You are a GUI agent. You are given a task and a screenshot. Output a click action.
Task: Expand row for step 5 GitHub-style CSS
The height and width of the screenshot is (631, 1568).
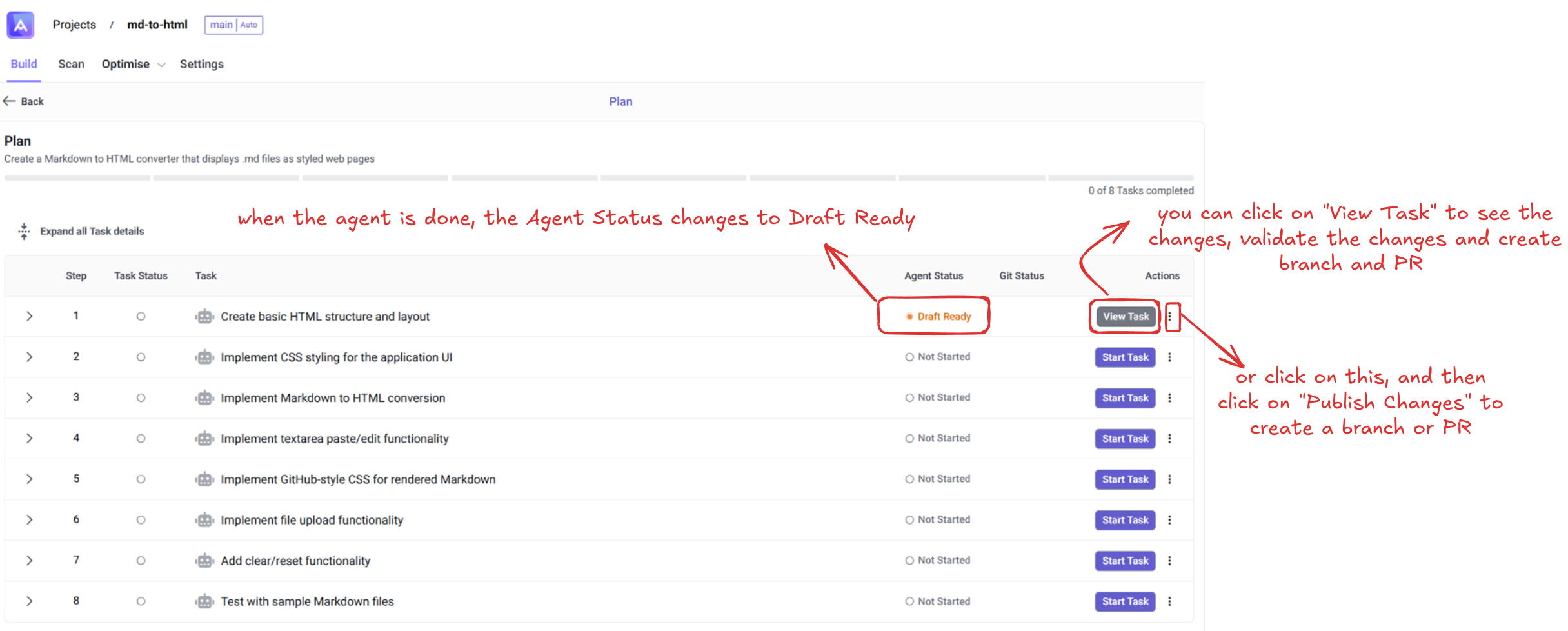[29, 479]
